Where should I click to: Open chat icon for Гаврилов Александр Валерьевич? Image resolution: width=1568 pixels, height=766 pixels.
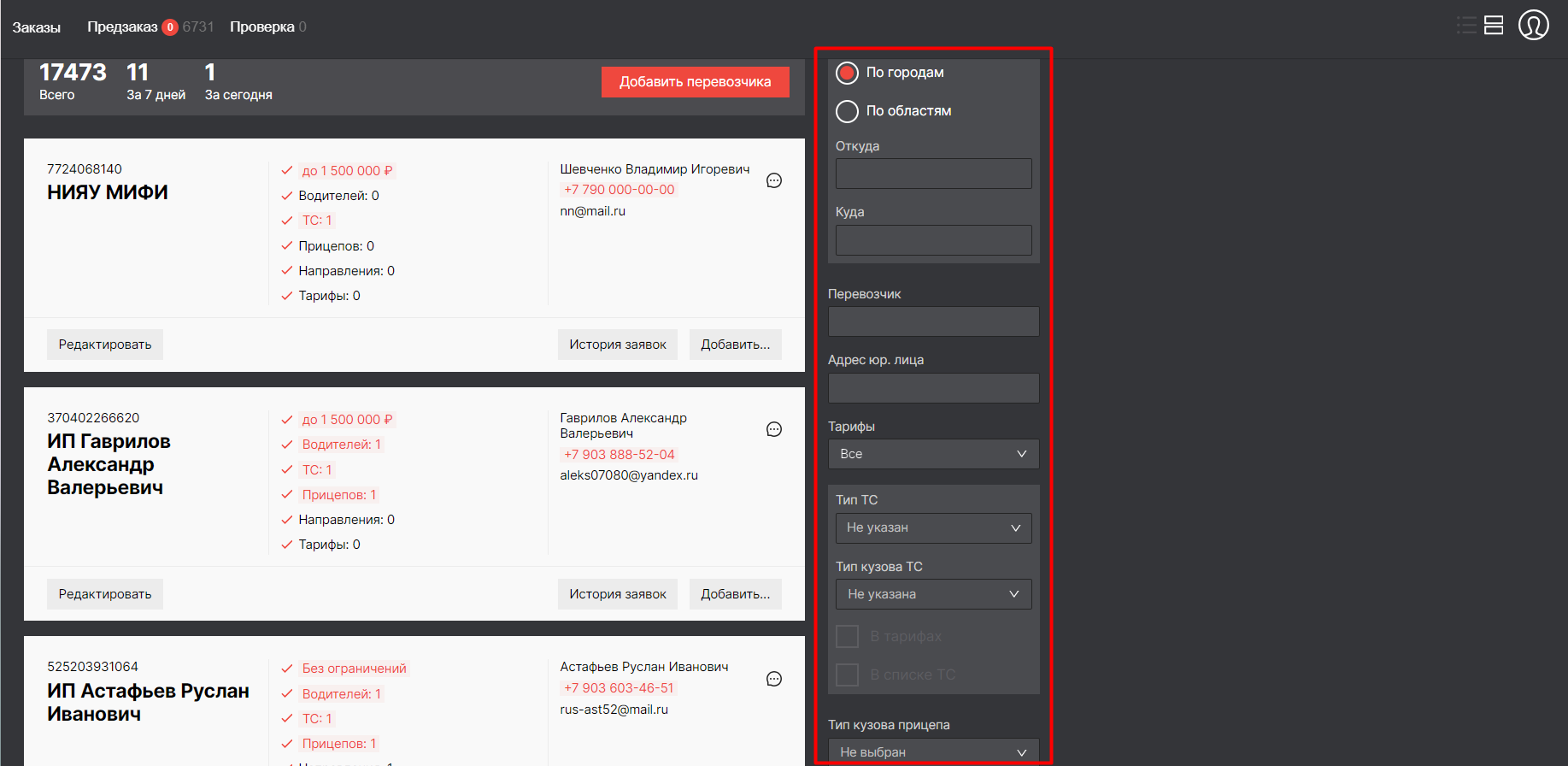click(774, 429)
